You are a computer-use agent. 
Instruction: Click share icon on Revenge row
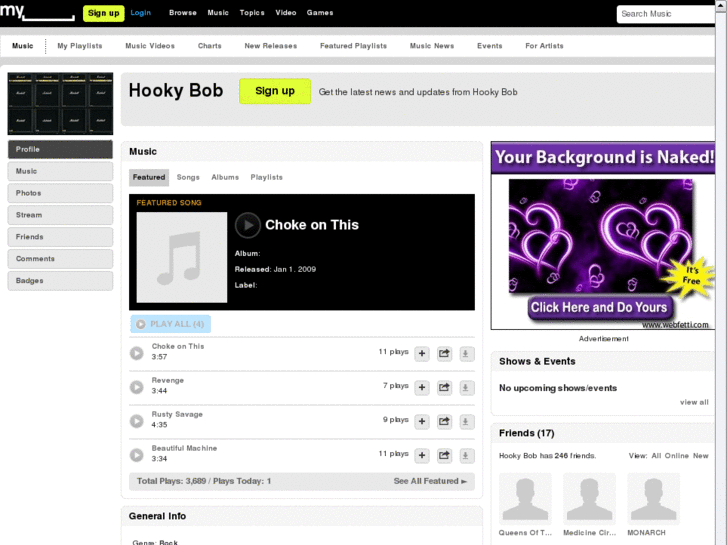445,387
